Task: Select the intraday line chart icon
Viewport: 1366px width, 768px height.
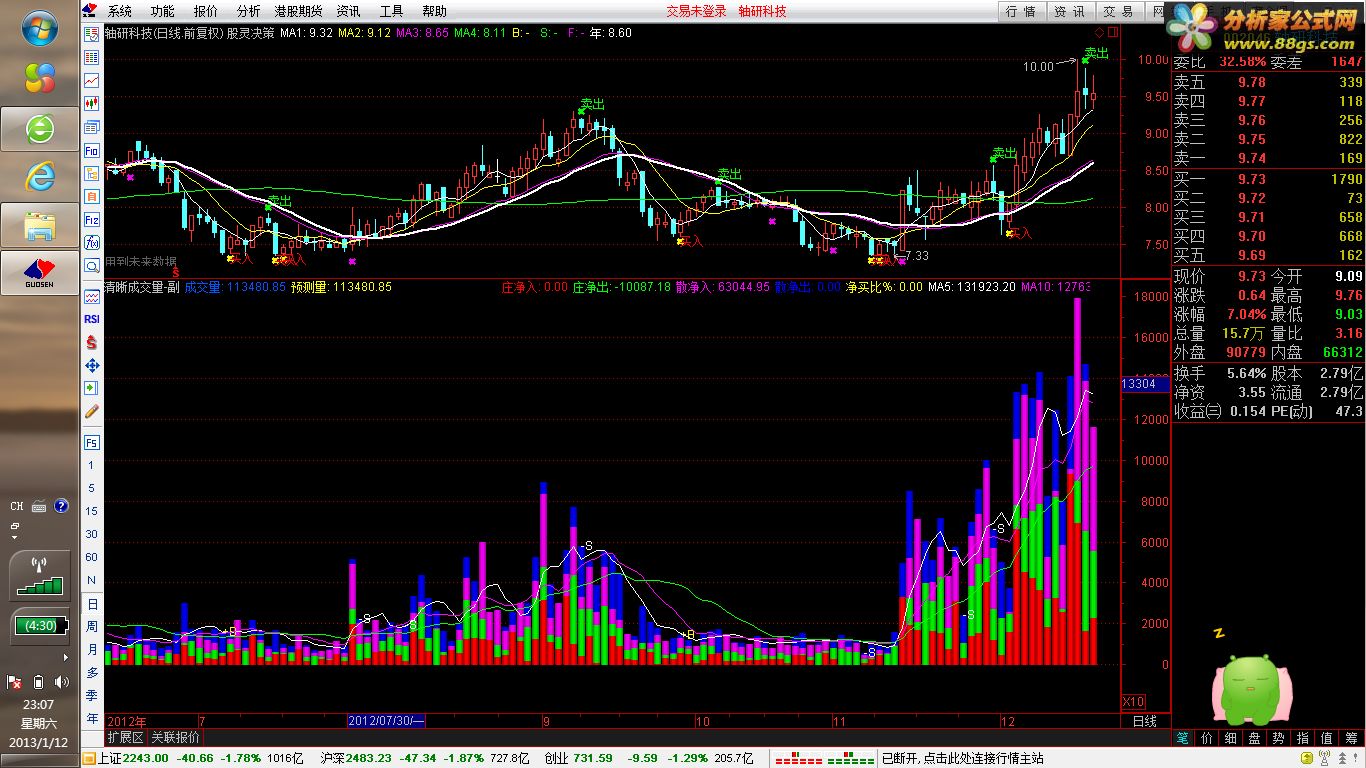Action: pos(91,80)
